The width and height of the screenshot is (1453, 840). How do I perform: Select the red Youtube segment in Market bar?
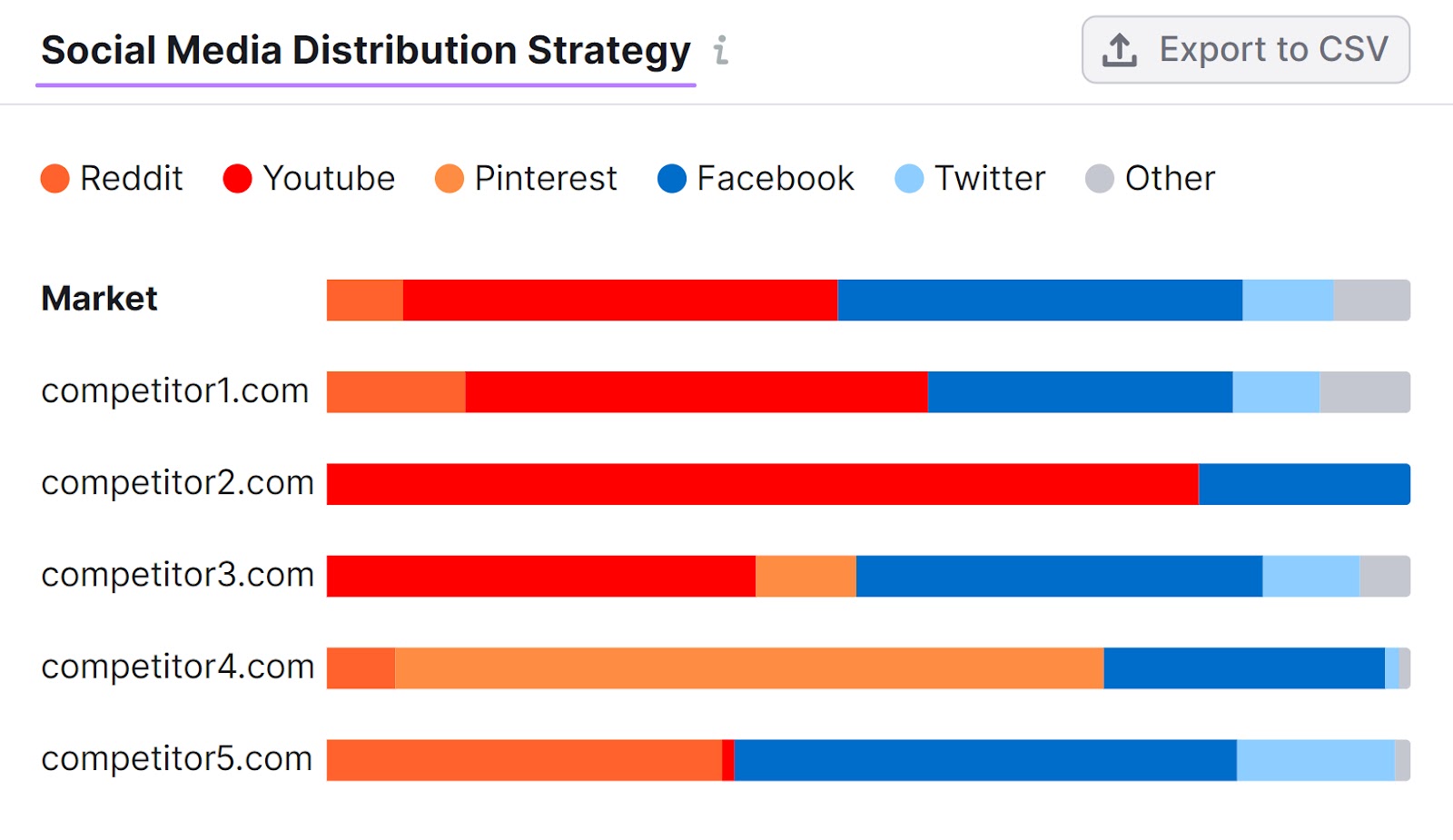(x=618, y=300)
